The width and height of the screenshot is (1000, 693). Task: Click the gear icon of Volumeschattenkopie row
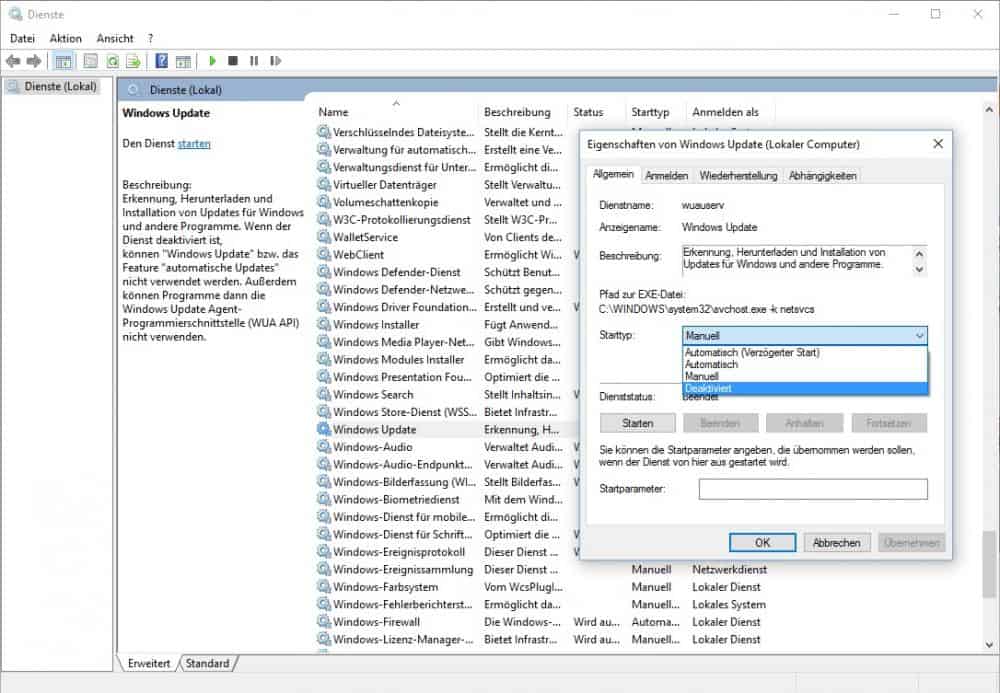[324, 201]
